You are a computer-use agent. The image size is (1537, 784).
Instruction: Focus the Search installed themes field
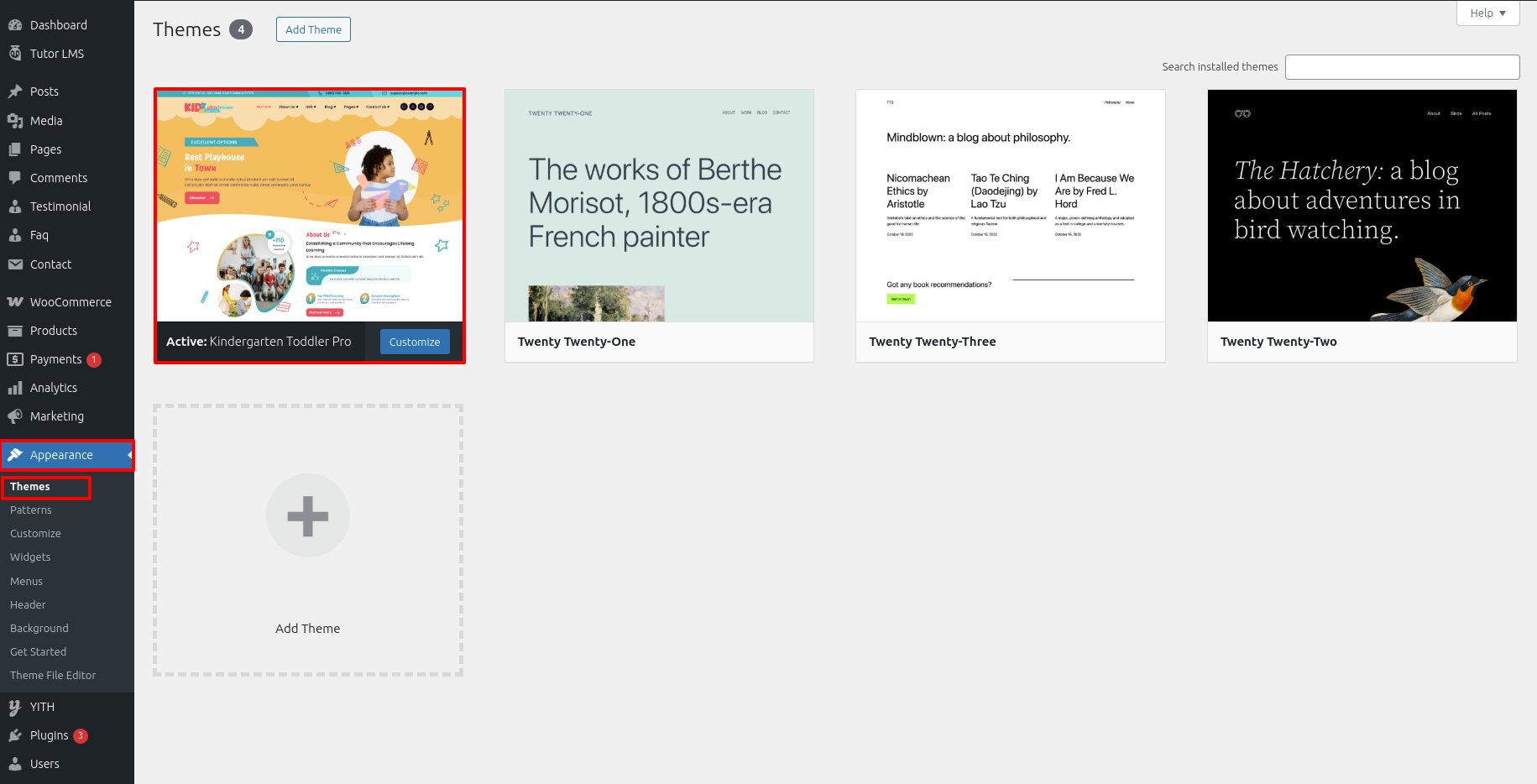point(1402,67)
